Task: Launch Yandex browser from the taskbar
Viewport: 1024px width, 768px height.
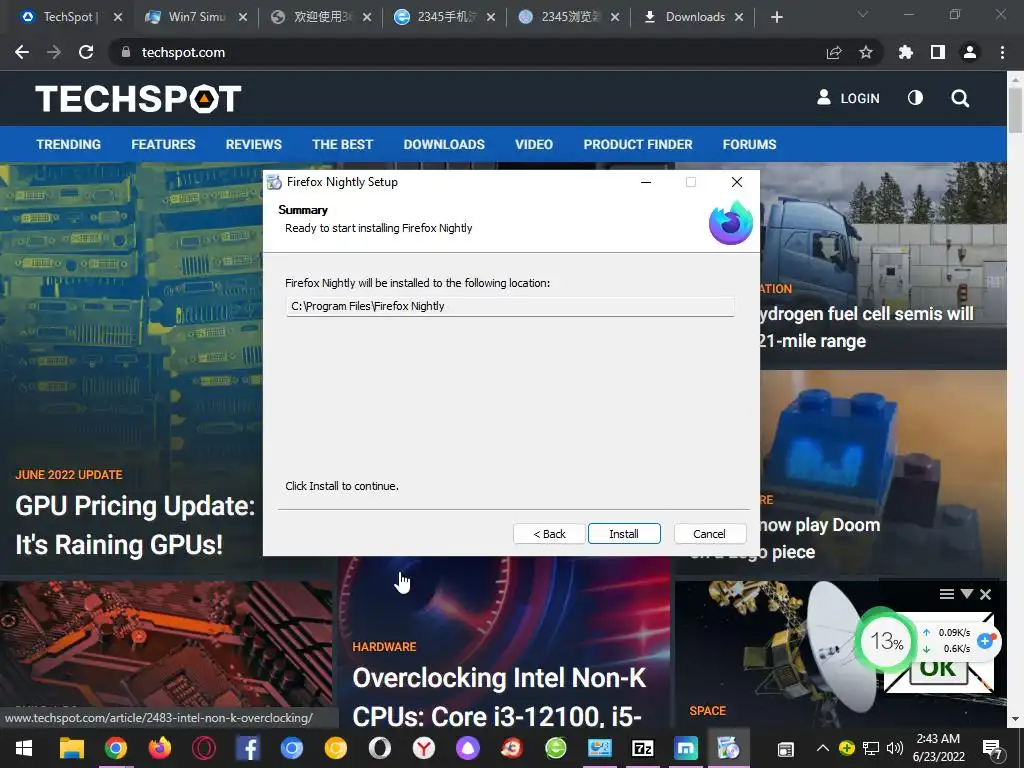Action: [424, 748]
